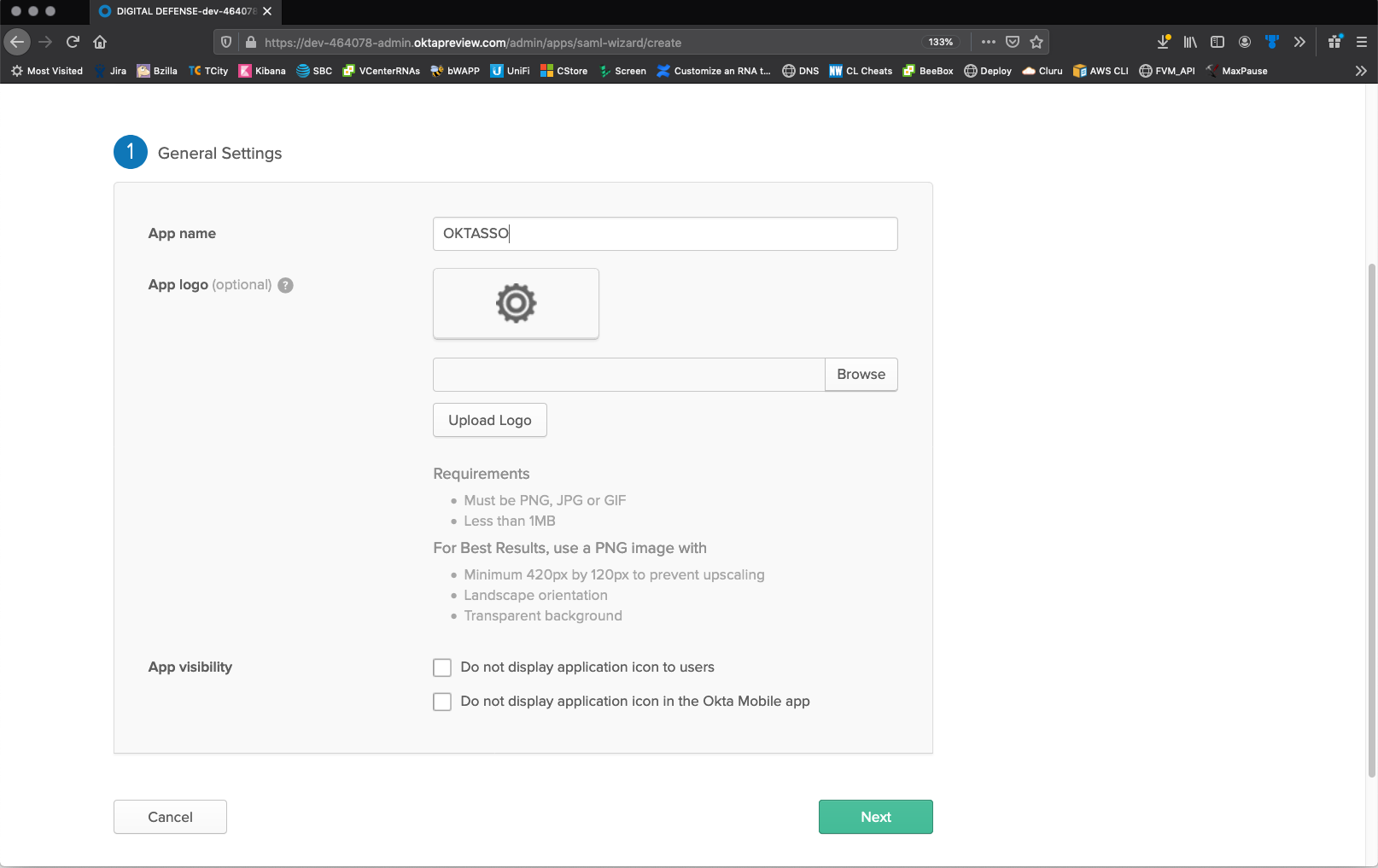The image size is (1378, 868).
Task: Show more bookmarks with the bookmarks bar chevron
Action: click(x=1361, y=71)
